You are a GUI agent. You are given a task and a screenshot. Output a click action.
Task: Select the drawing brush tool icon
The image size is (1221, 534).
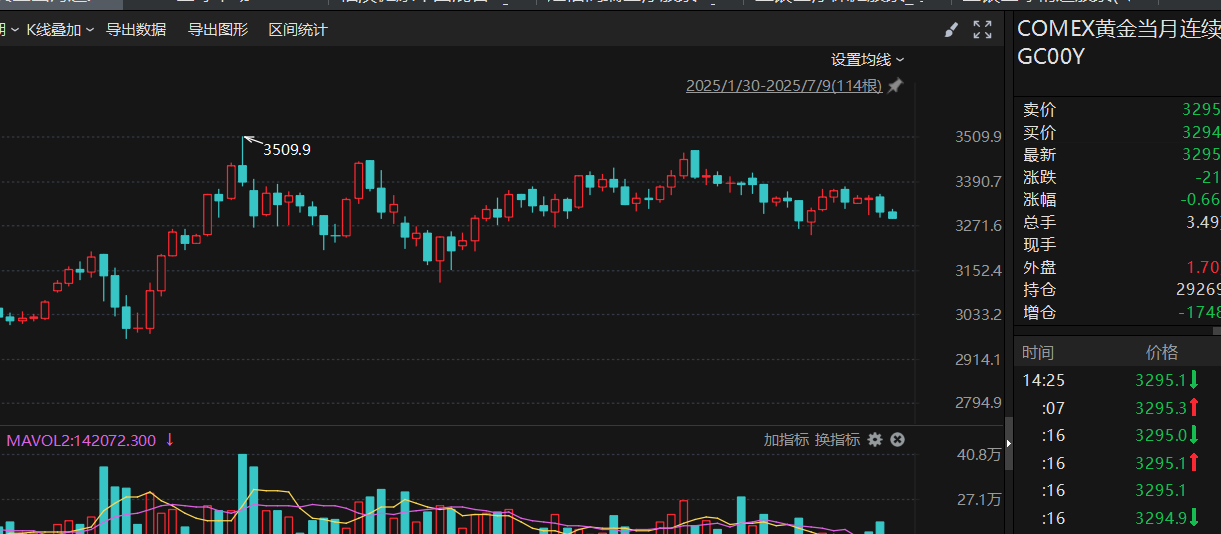click(951, 30)
